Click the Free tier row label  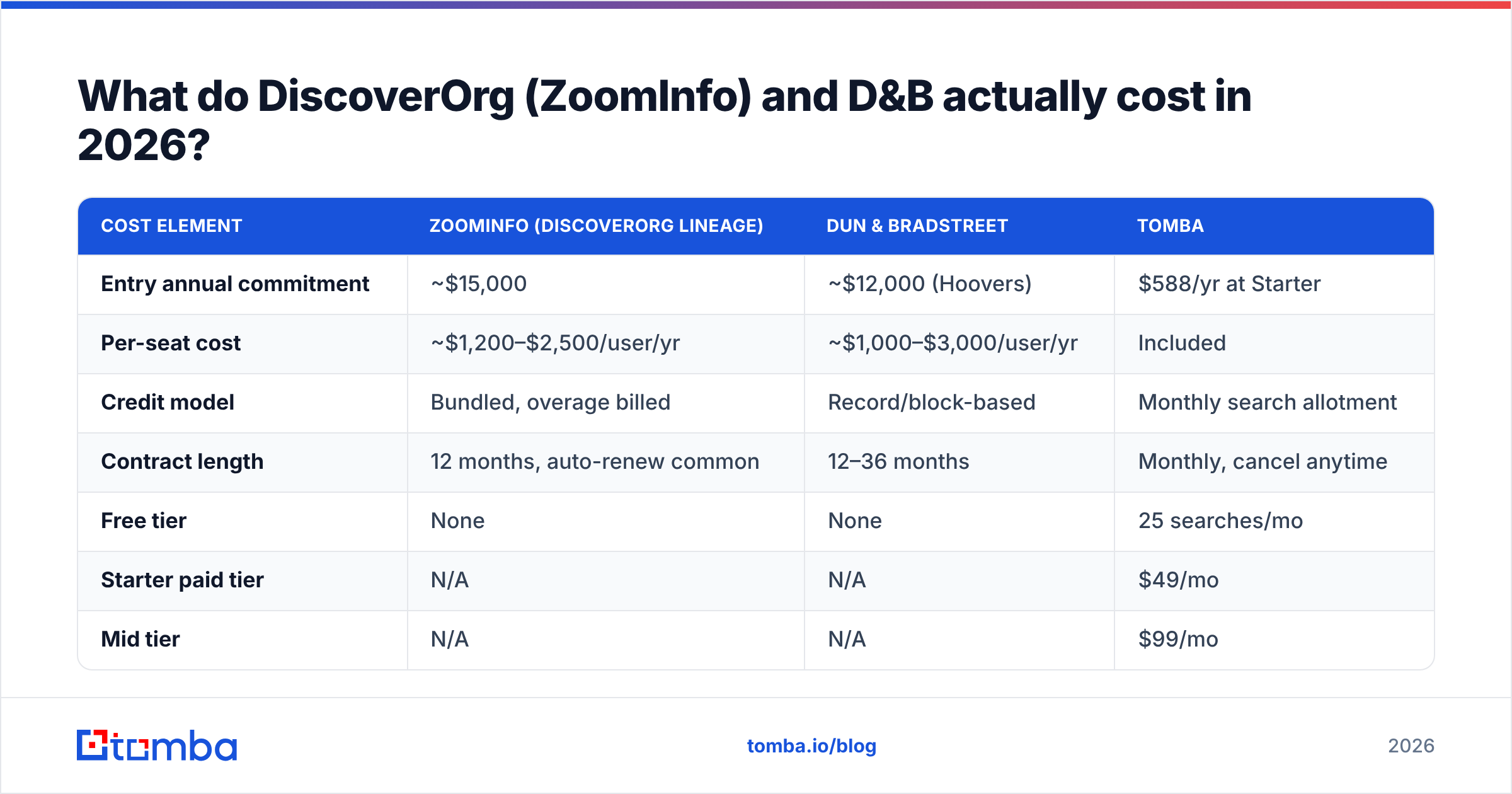144,521
